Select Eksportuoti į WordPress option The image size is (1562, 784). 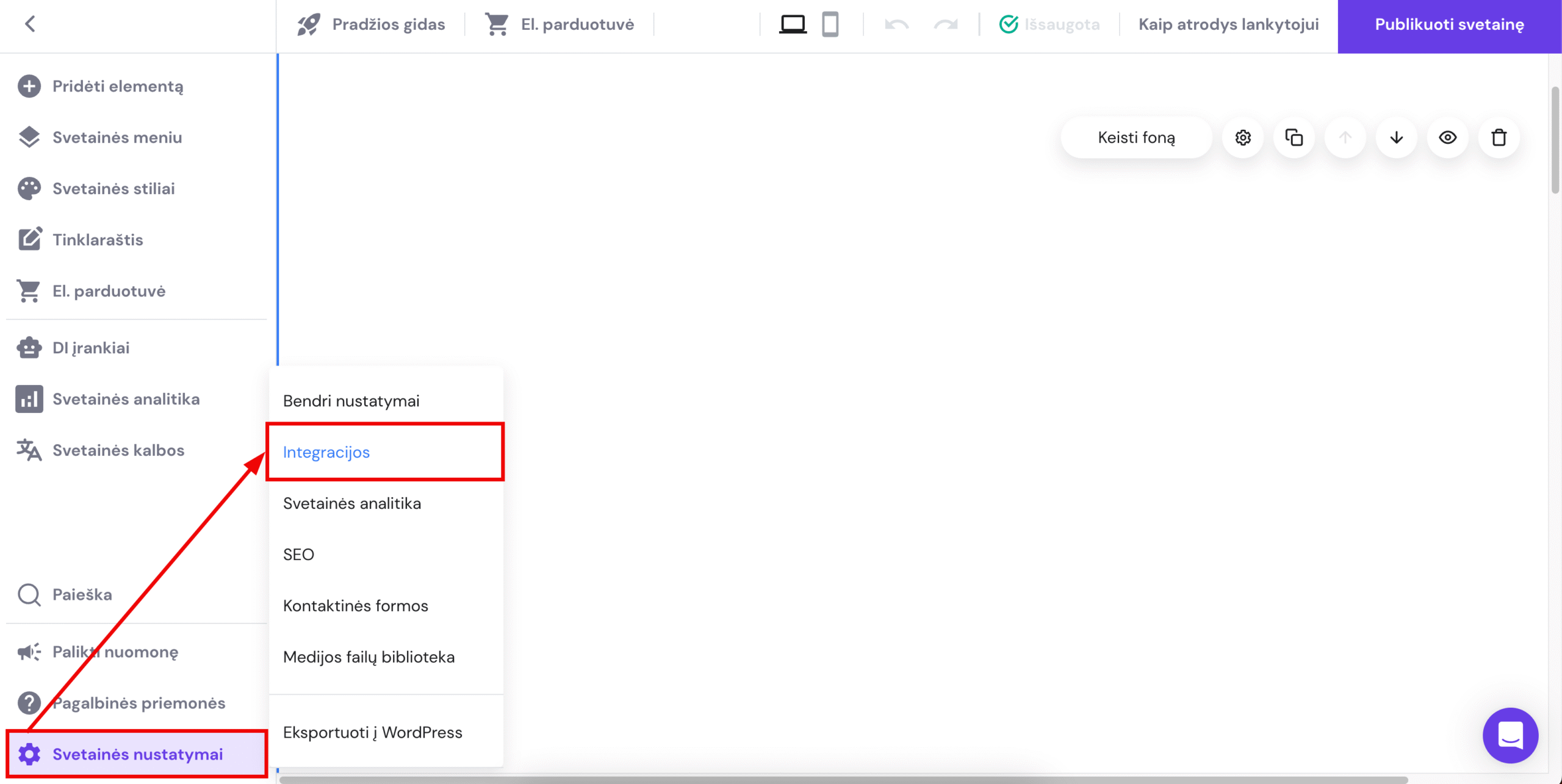[372, 732]
